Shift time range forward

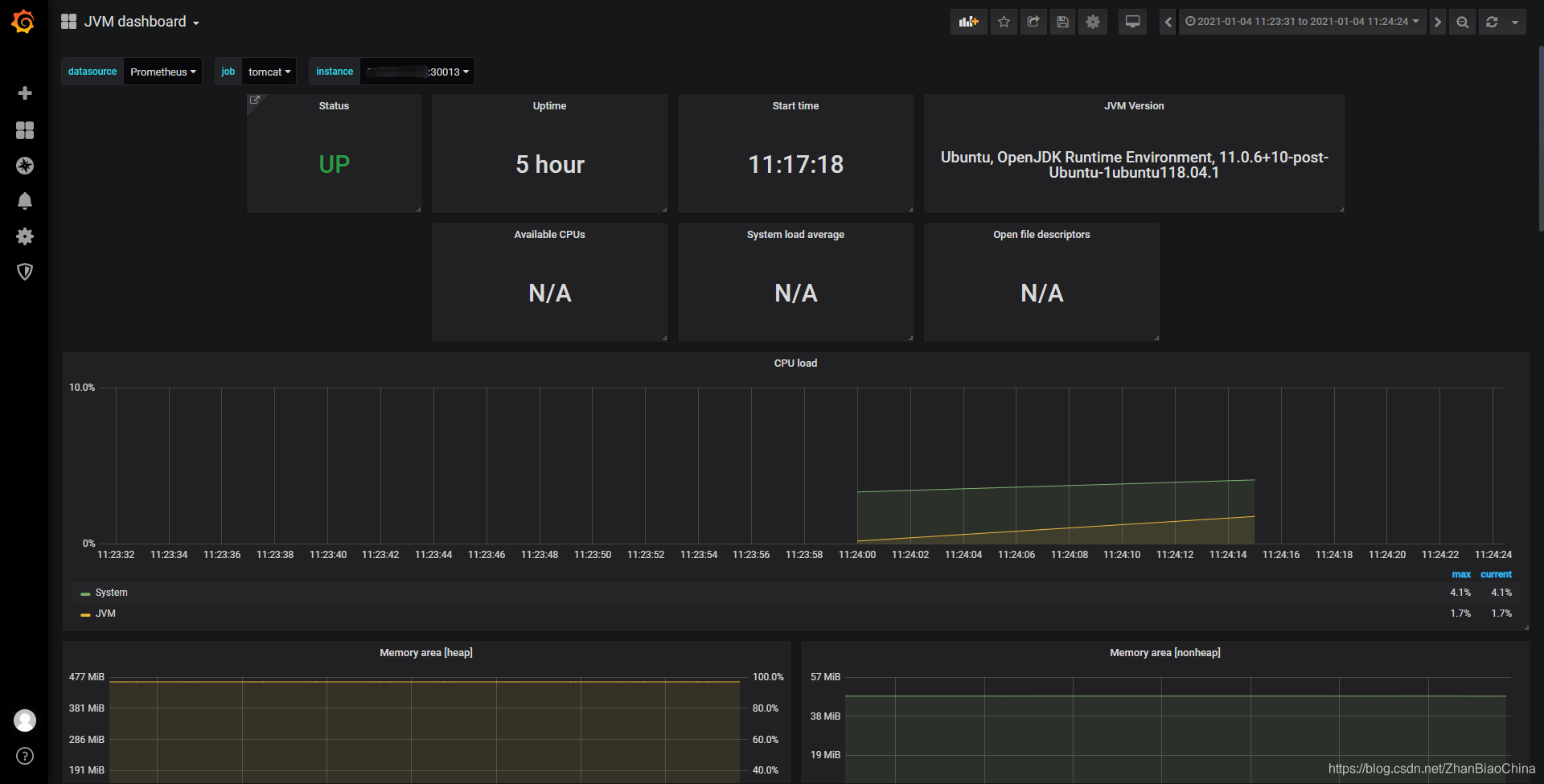coord(1438,22)
